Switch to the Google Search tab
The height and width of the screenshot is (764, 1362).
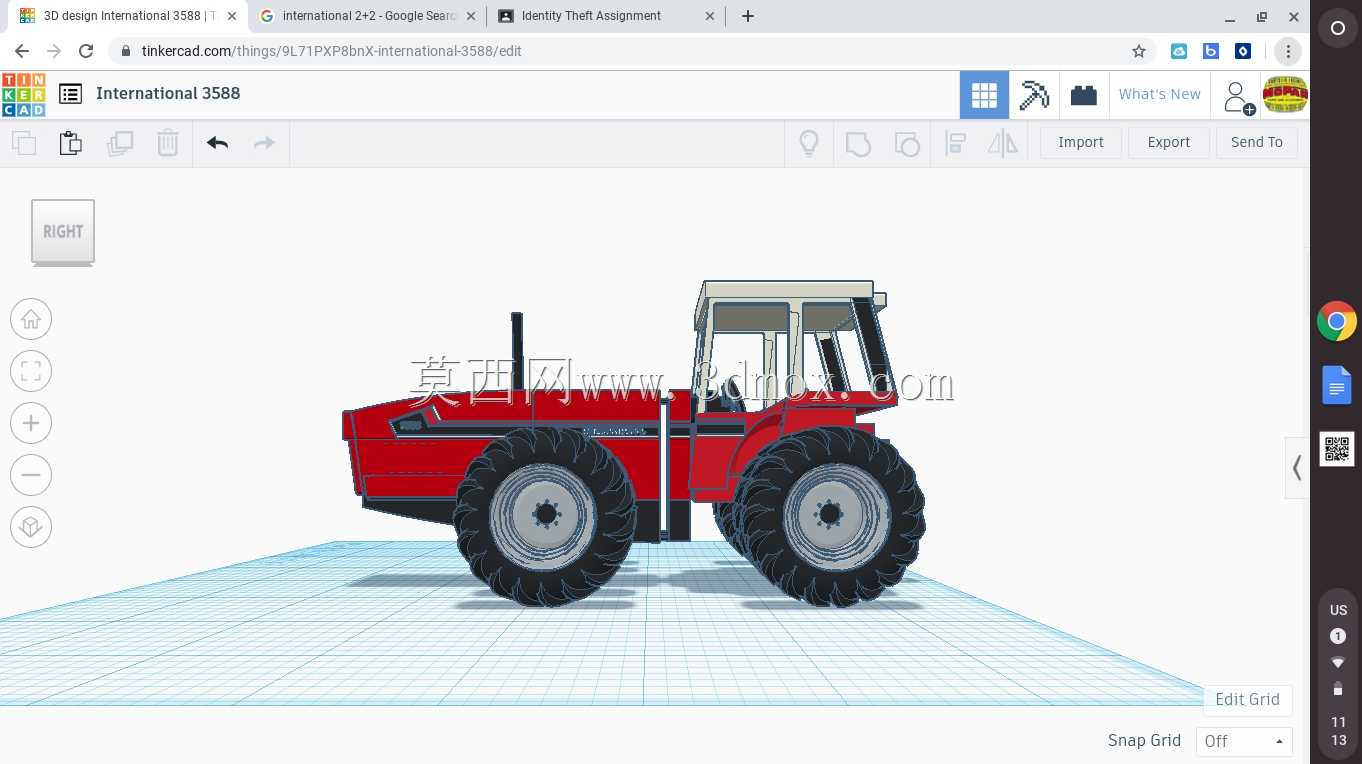pos(367,16)
